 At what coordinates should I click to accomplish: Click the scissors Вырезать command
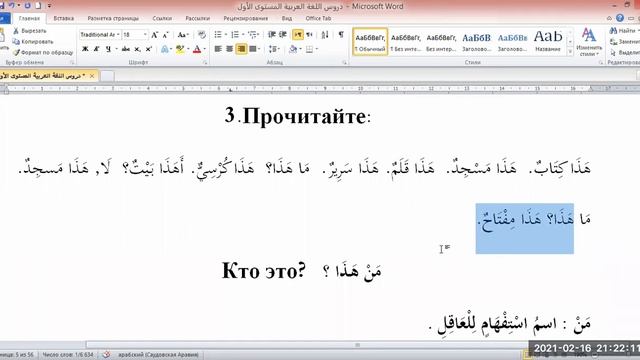pyautogui.click(x=30, y=31)
